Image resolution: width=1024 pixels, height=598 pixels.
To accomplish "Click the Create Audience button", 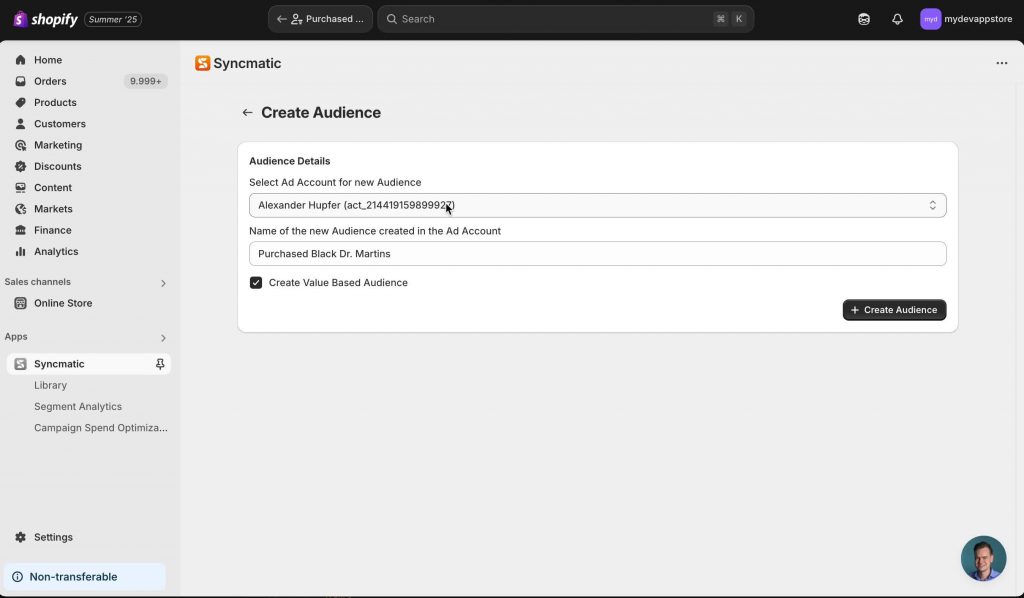I will 894,310.
